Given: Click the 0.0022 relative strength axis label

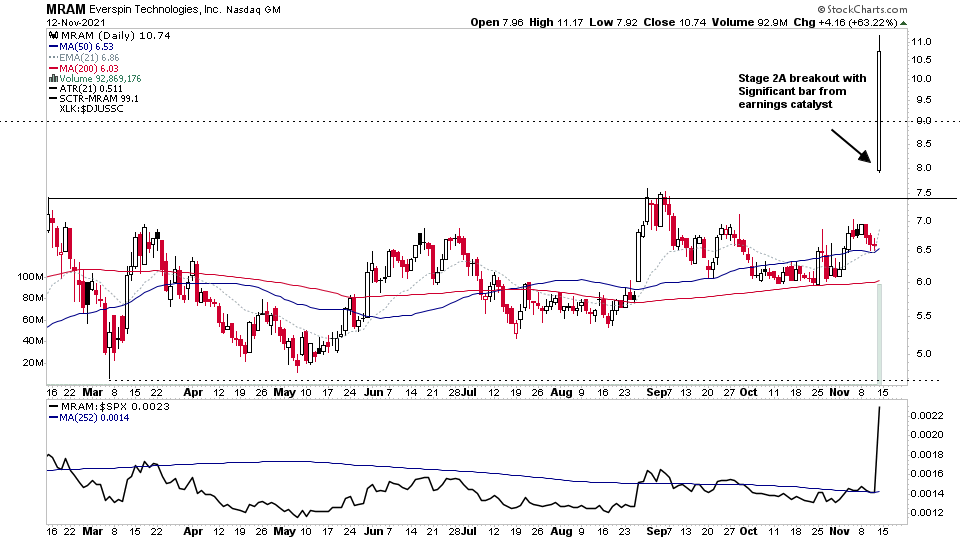Looking at the screenshot, I should (927, 416).
